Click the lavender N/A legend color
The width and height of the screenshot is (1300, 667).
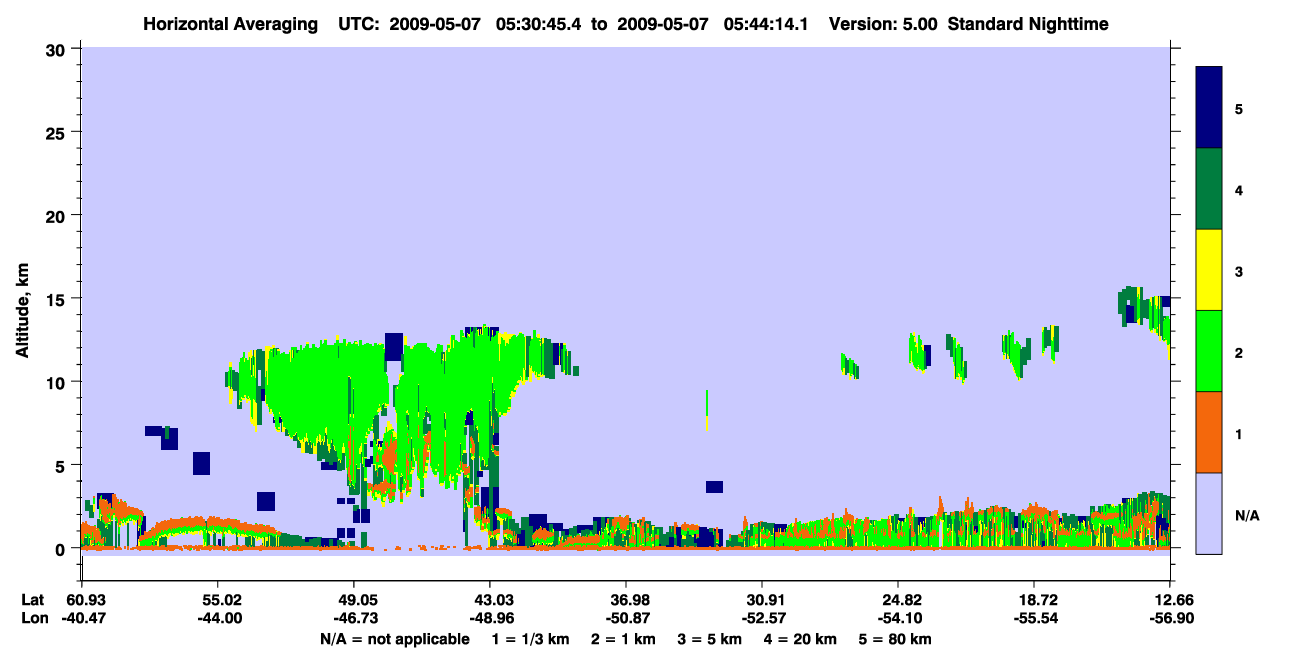point(1209,513)
